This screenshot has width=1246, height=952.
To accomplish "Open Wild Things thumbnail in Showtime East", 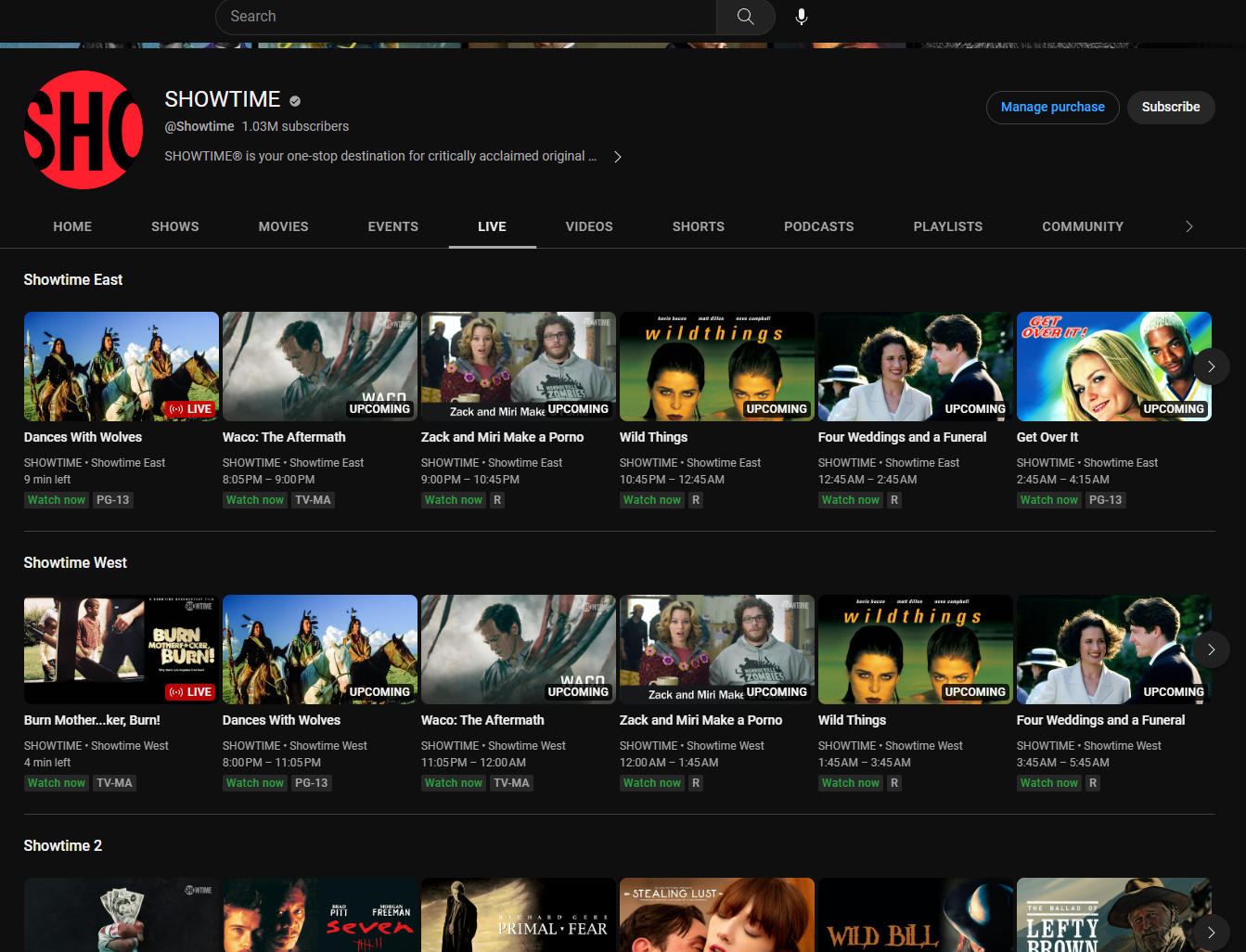I will (x=717, y=367).
